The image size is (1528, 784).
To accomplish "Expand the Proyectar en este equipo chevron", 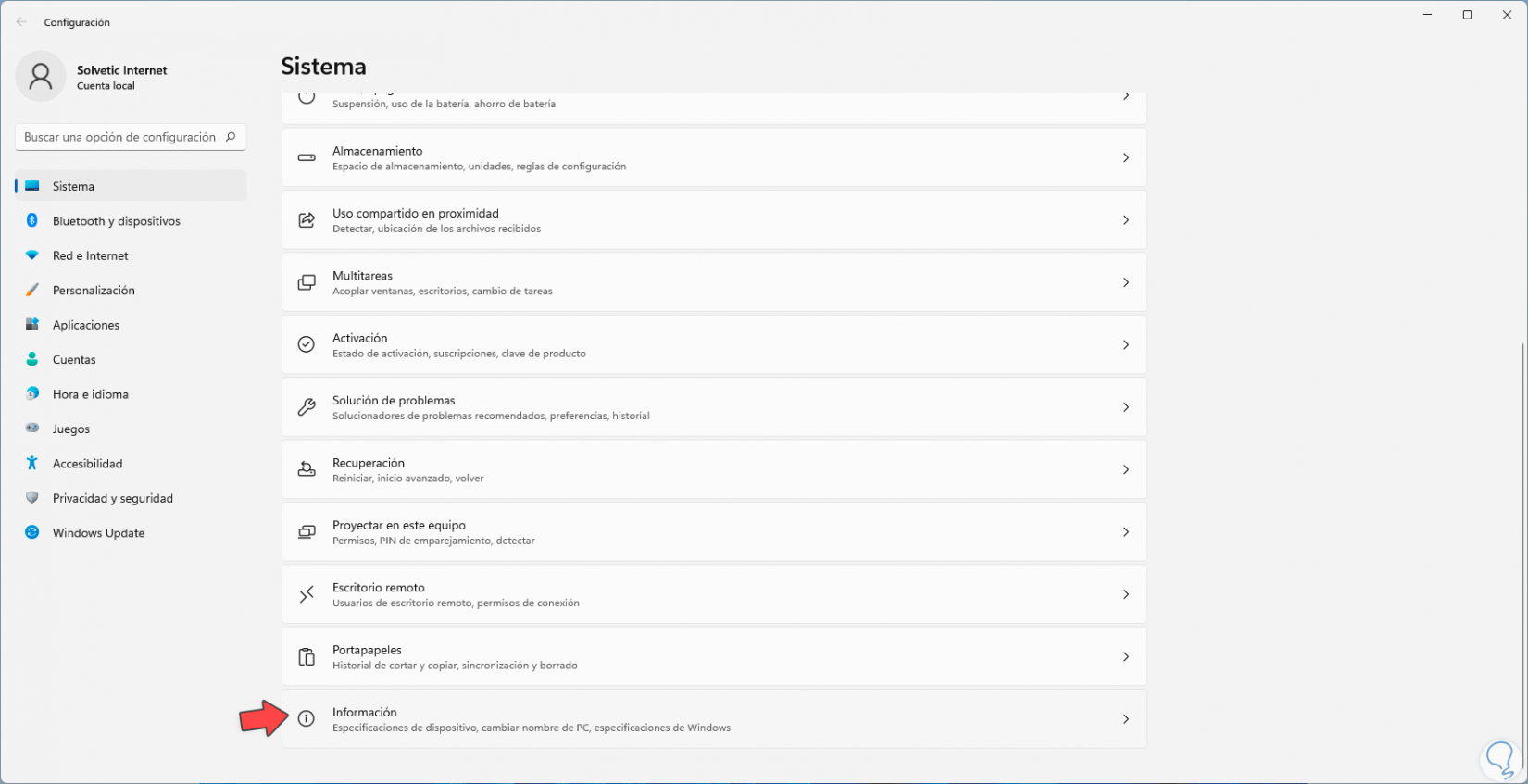I will coord(1126,532).
